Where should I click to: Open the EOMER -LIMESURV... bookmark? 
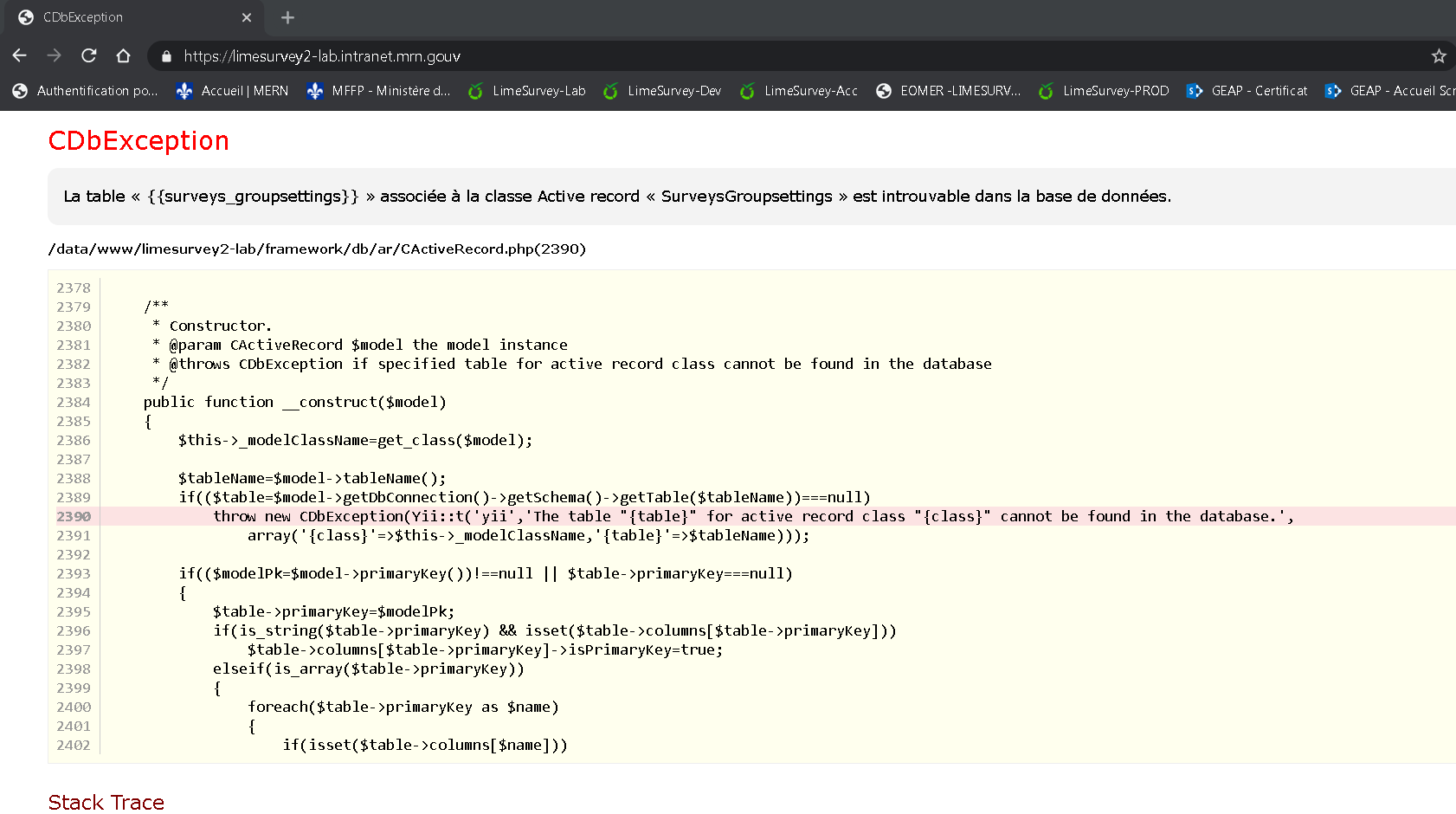tap(949, 91)
